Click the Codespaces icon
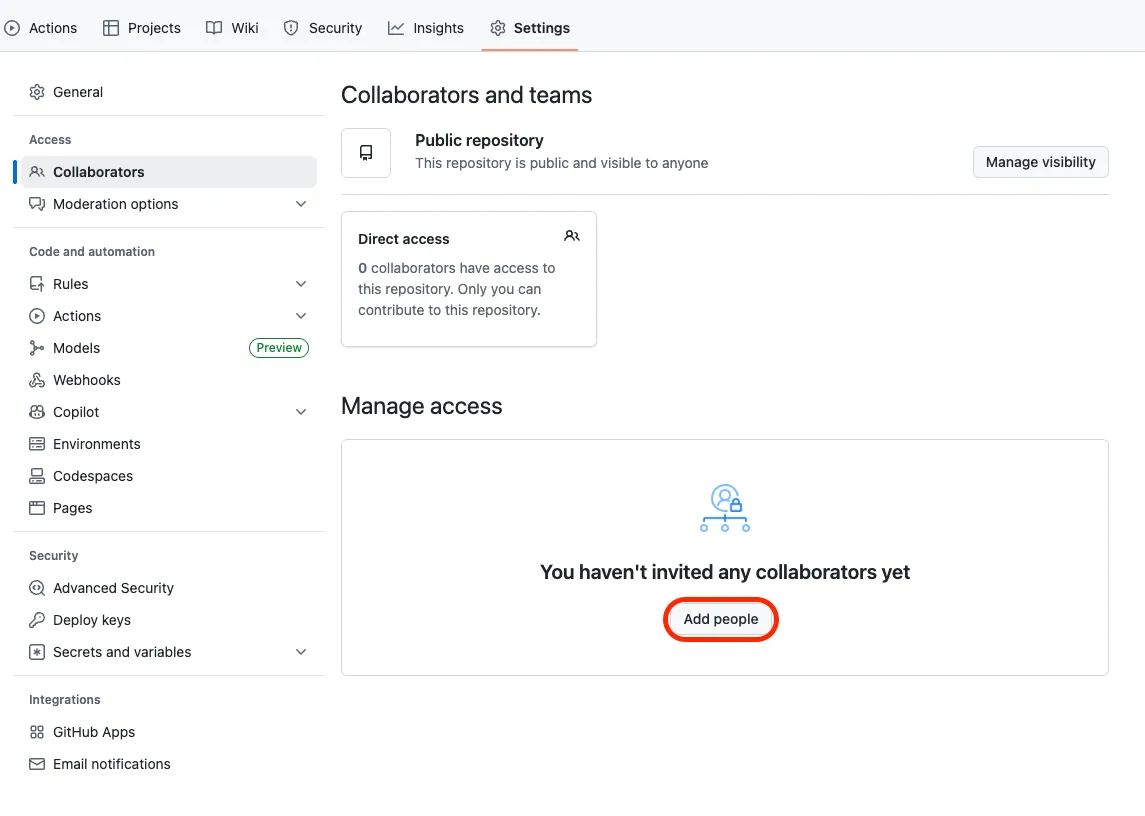This screenshot has height=816, width=1145. pyautogui.click(x=37, y=476)
